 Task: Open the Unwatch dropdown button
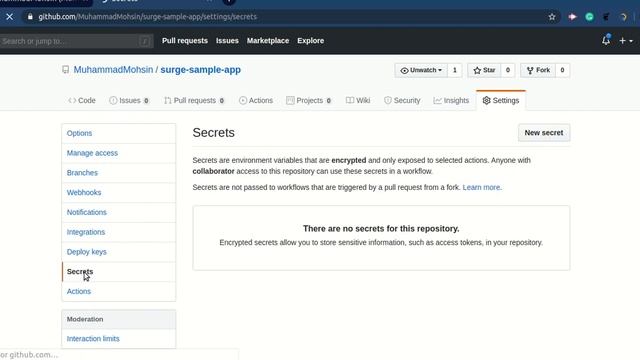coord(421,70)
